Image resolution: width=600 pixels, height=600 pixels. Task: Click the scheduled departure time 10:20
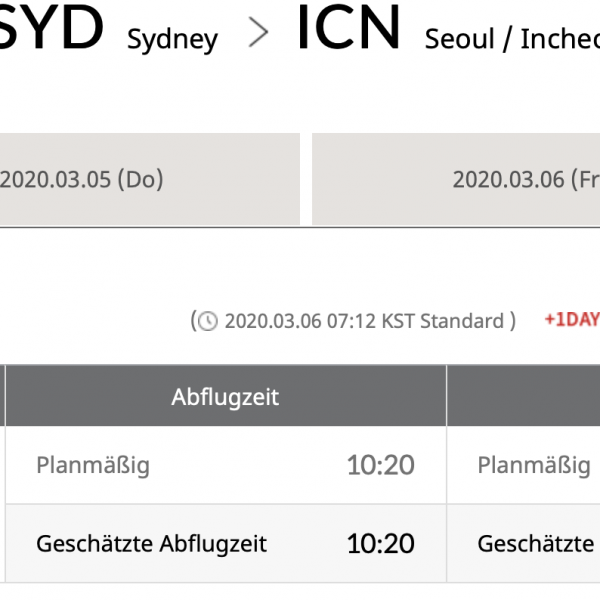point(380,465)
